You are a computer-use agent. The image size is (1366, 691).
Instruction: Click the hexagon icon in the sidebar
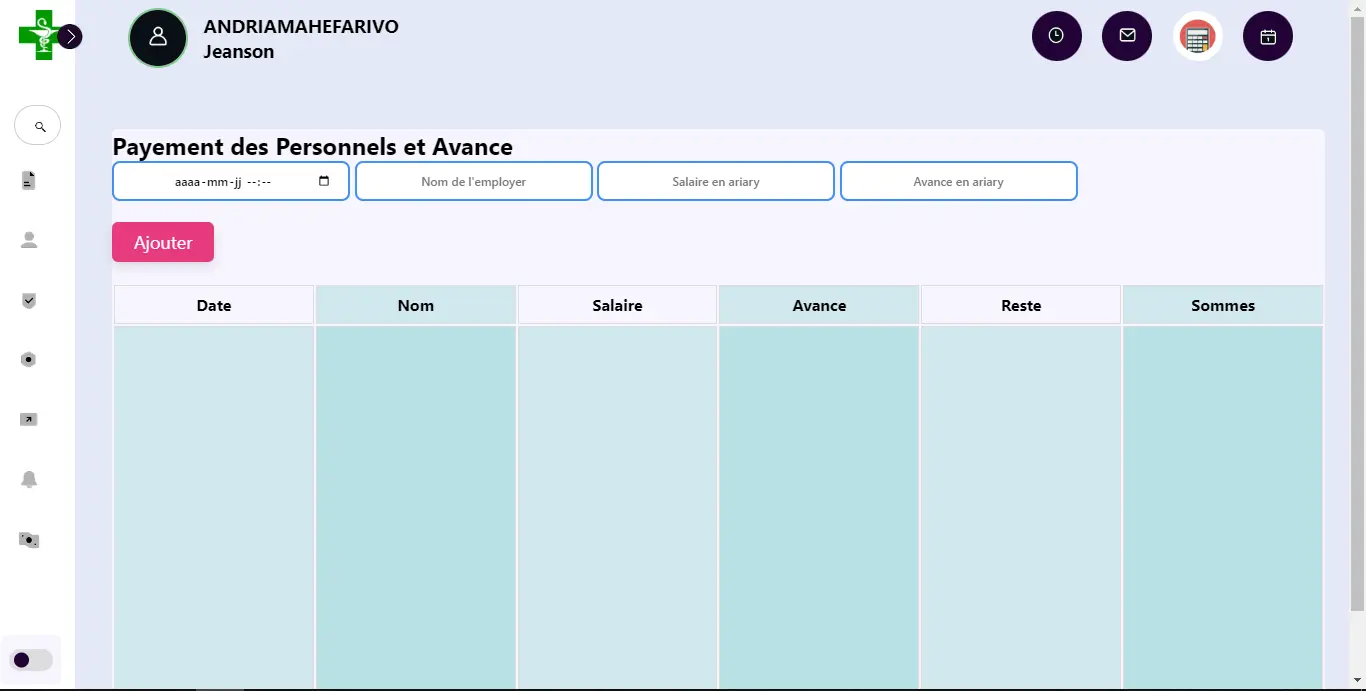[29, 360]
